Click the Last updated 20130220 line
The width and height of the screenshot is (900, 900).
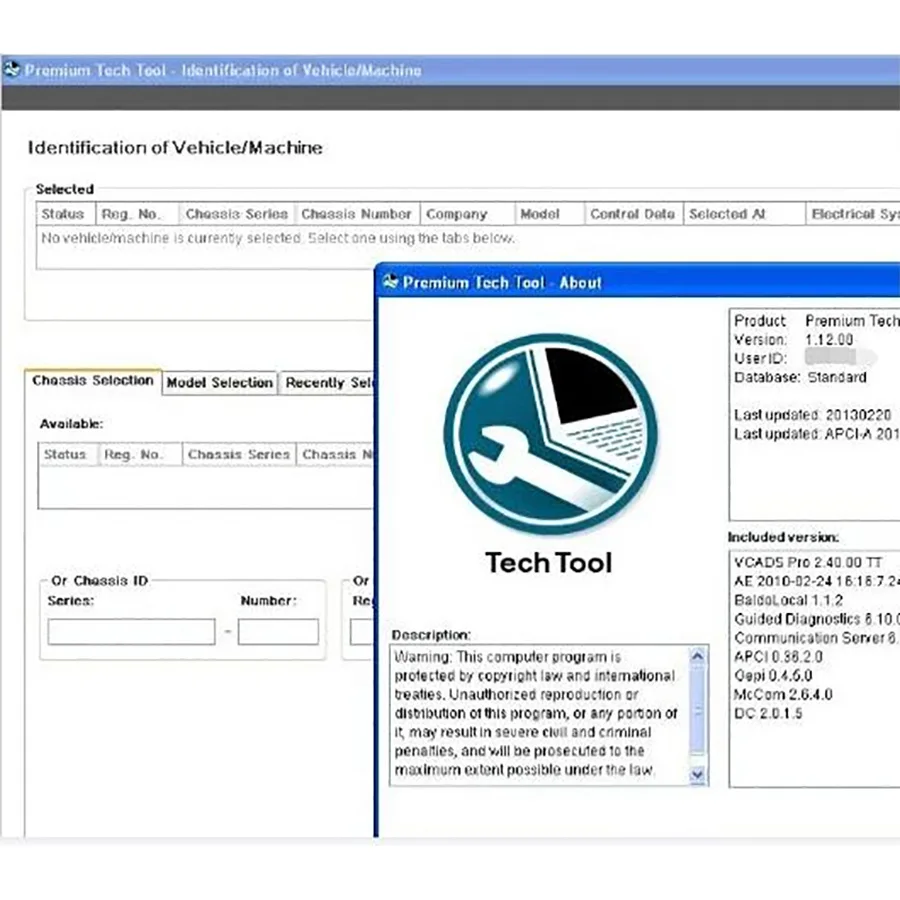pos(812,415)
